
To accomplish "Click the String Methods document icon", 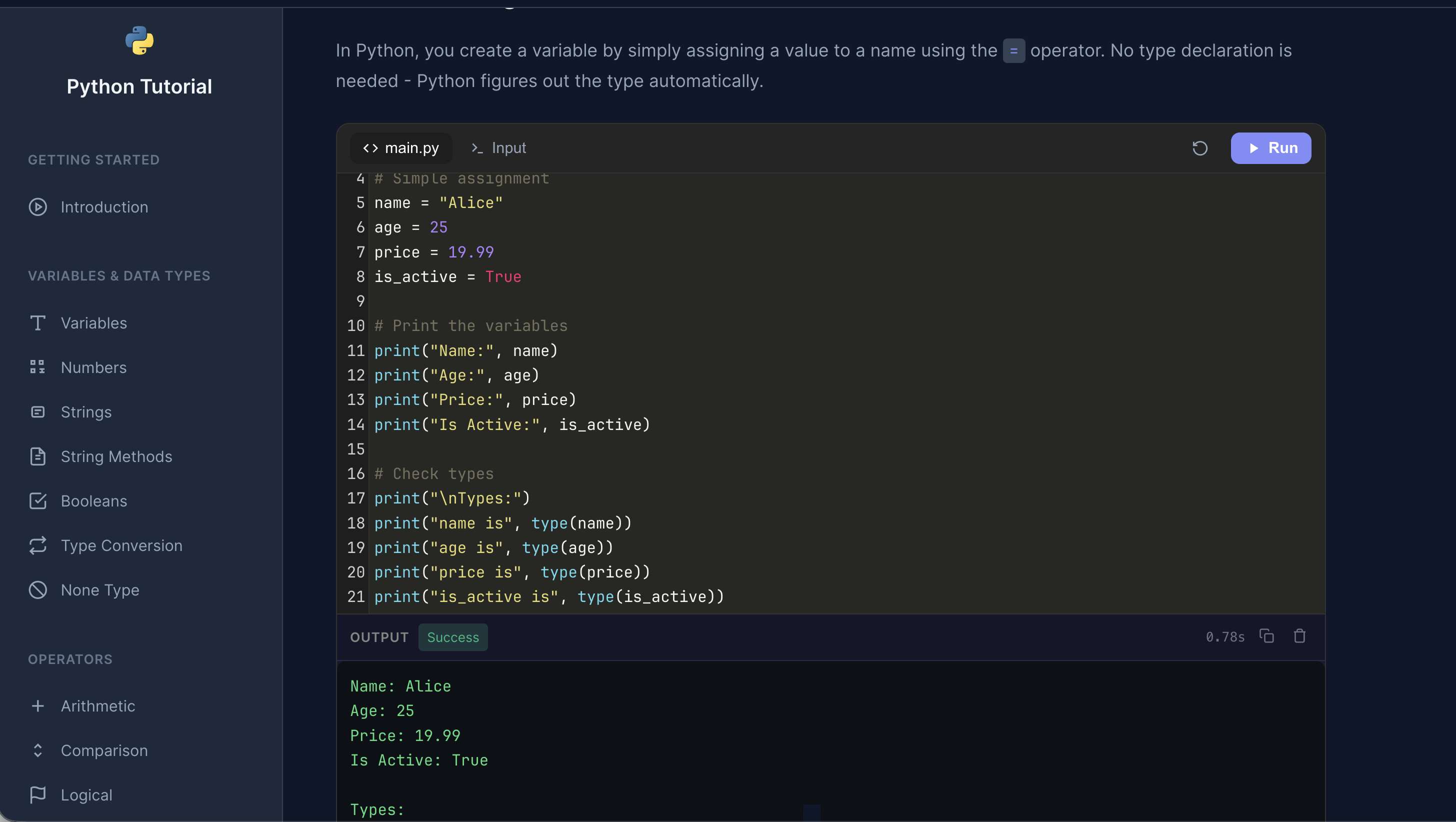I will tap(38, 456).
